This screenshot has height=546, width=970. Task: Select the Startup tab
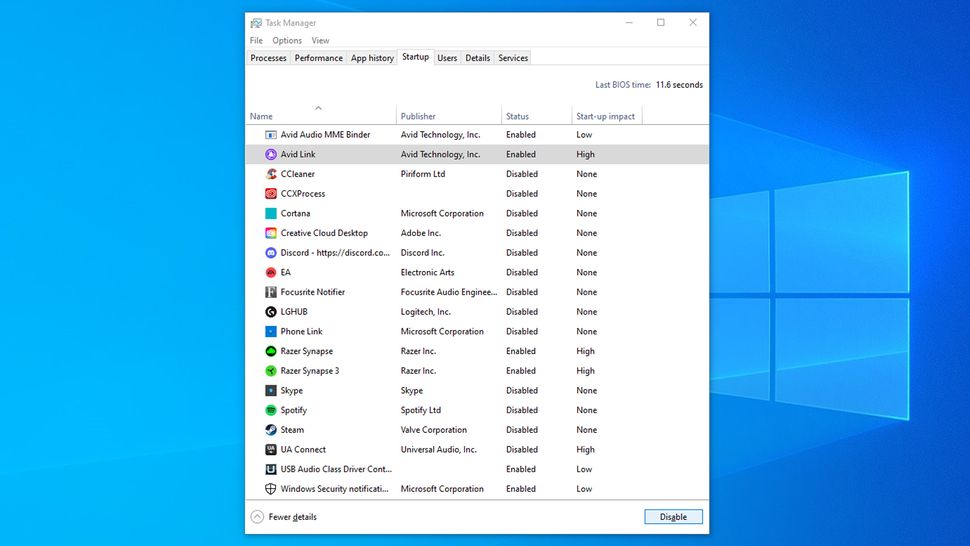pyautogui.click(x=415, y=57)
